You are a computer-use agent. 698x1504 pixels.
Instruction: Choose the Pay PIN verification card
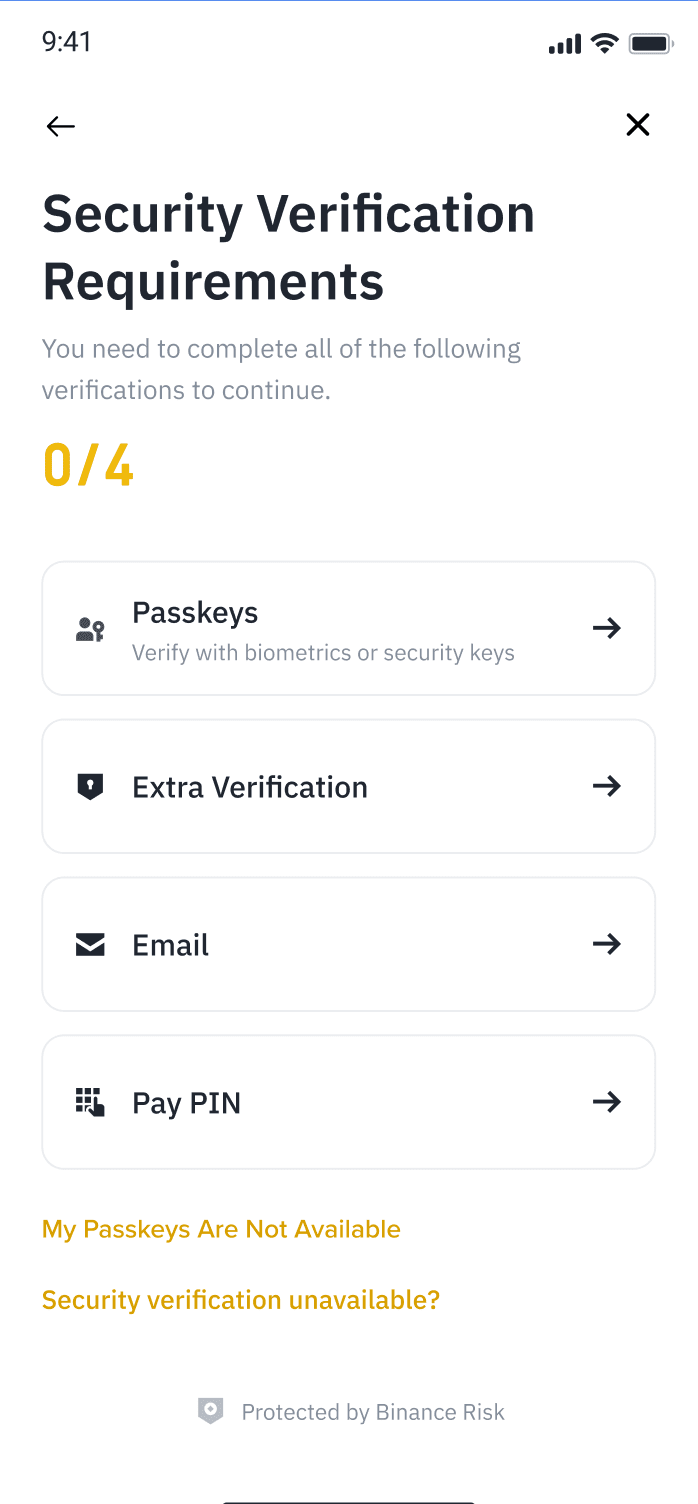pos(348,1102)
